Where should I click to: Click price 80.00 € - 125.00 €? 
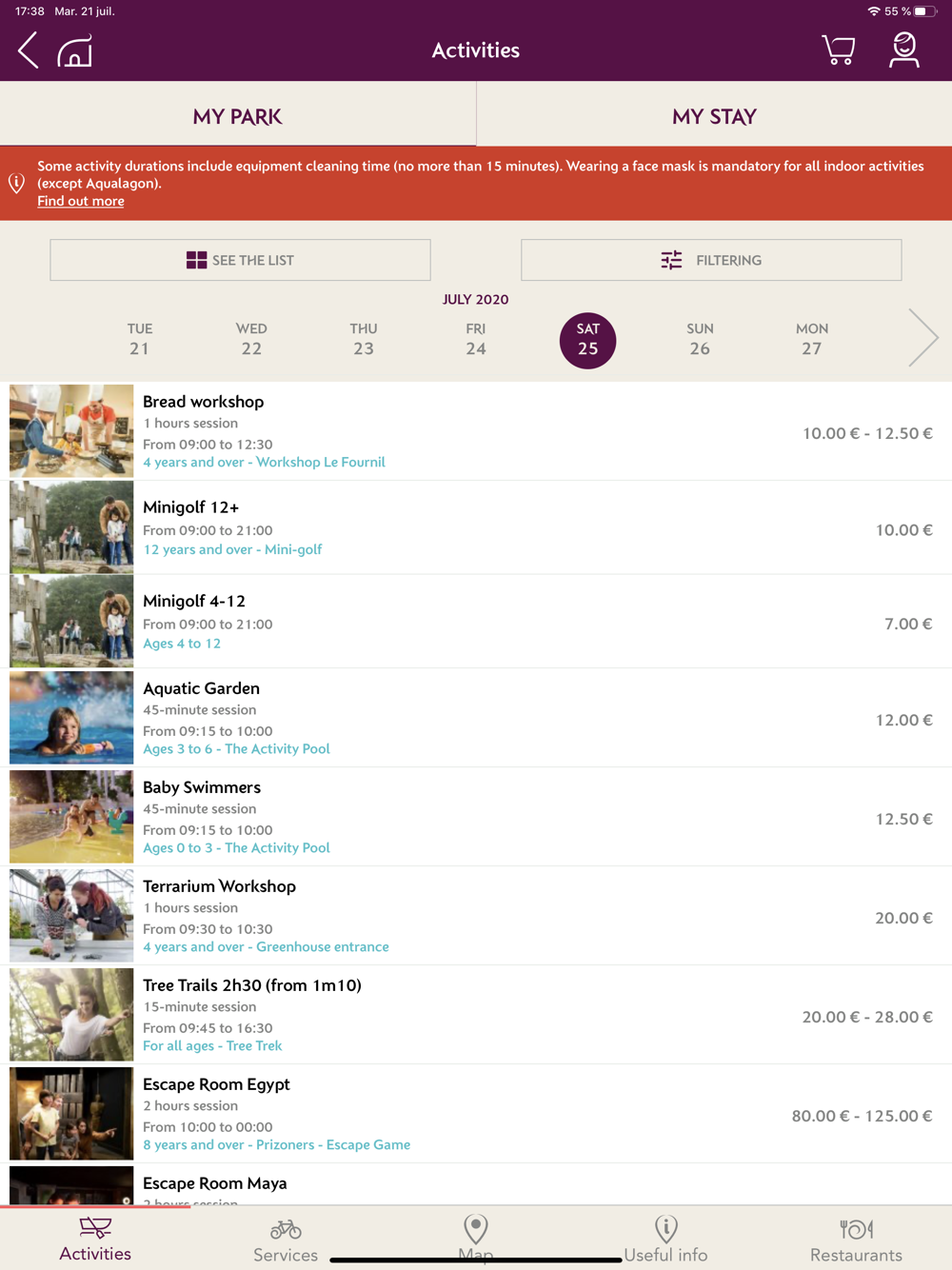(863, 1117)
